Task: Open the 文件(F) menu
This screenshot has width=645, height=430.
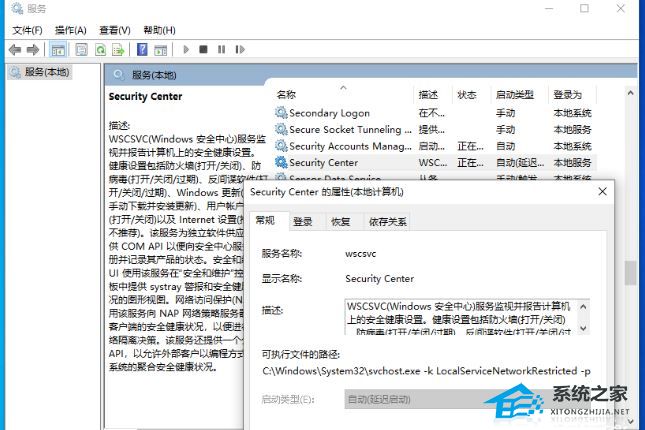Action: tap(27, 30)
